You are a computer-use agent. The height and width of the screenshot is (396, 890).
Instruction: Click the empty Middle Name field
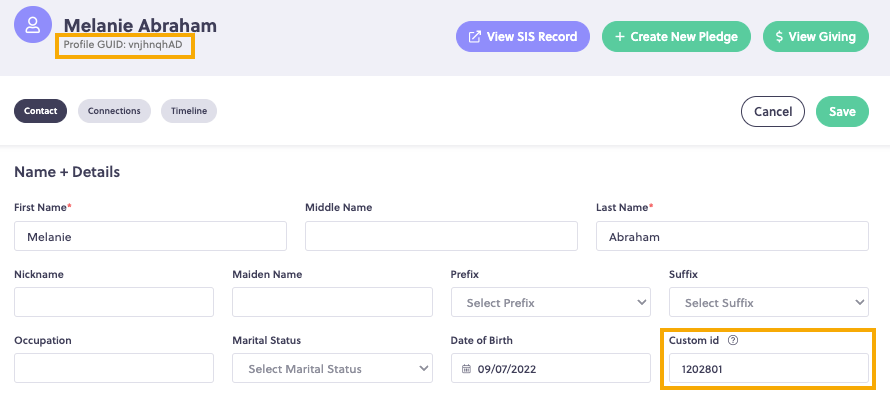point(441,236)
